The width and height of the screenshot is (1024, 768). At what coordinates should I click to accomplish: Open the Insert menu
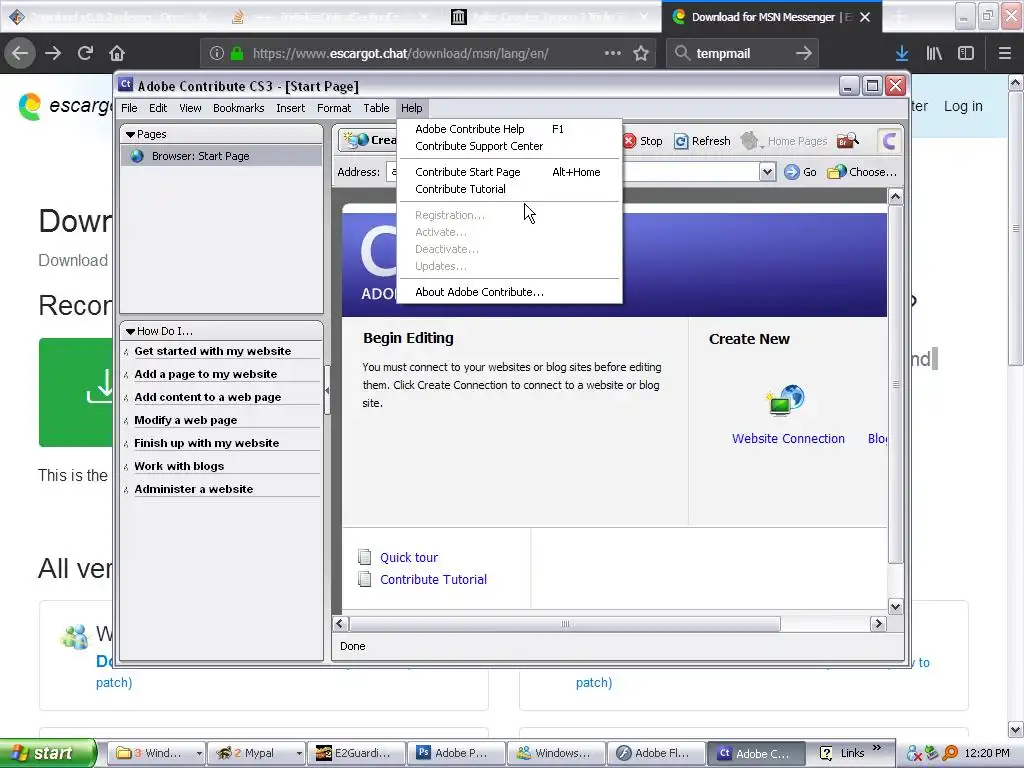[291, 108]
